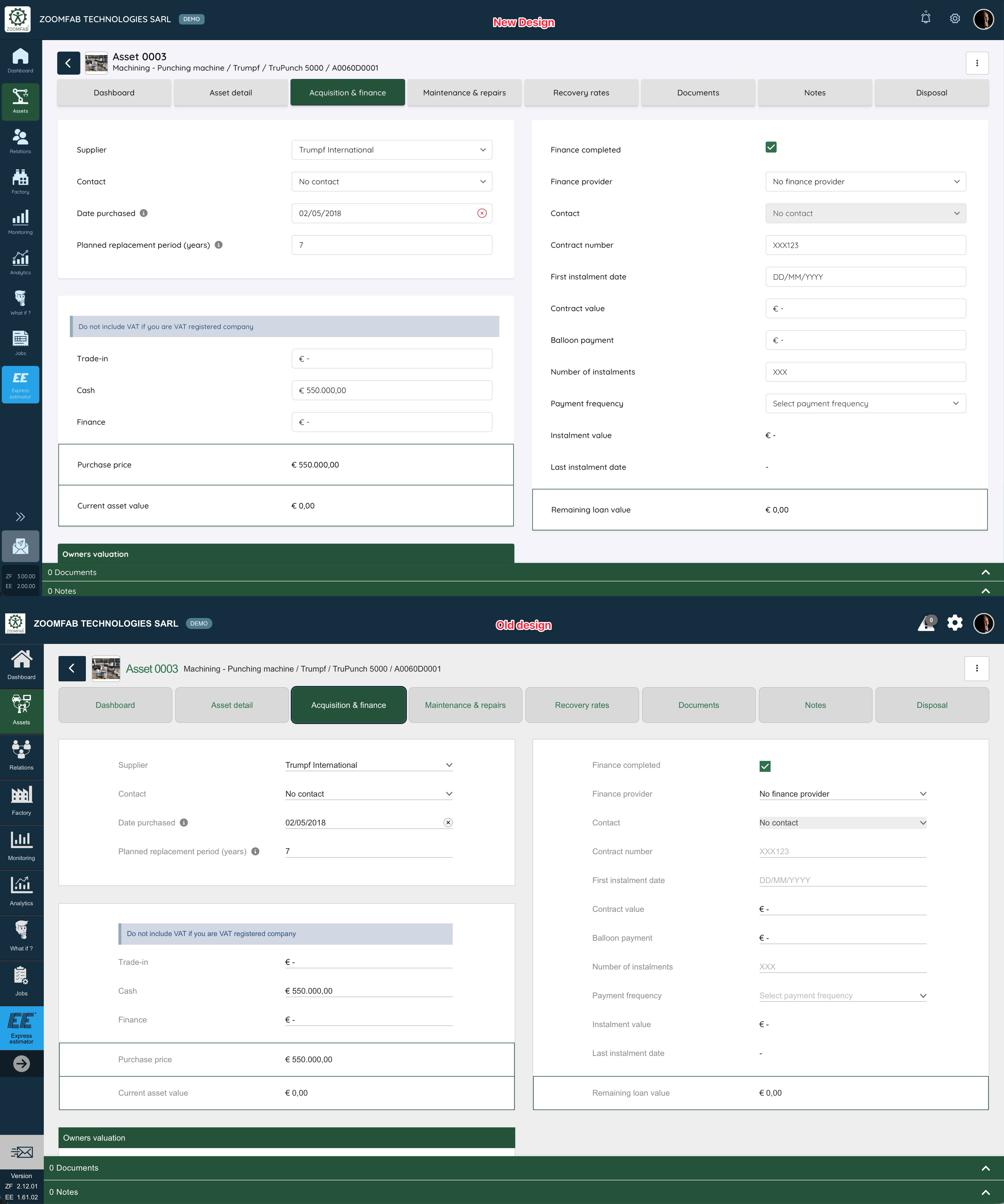Open Express estimator in new design sidebar
1004x1204 pixels.
[x=21, y=384]
